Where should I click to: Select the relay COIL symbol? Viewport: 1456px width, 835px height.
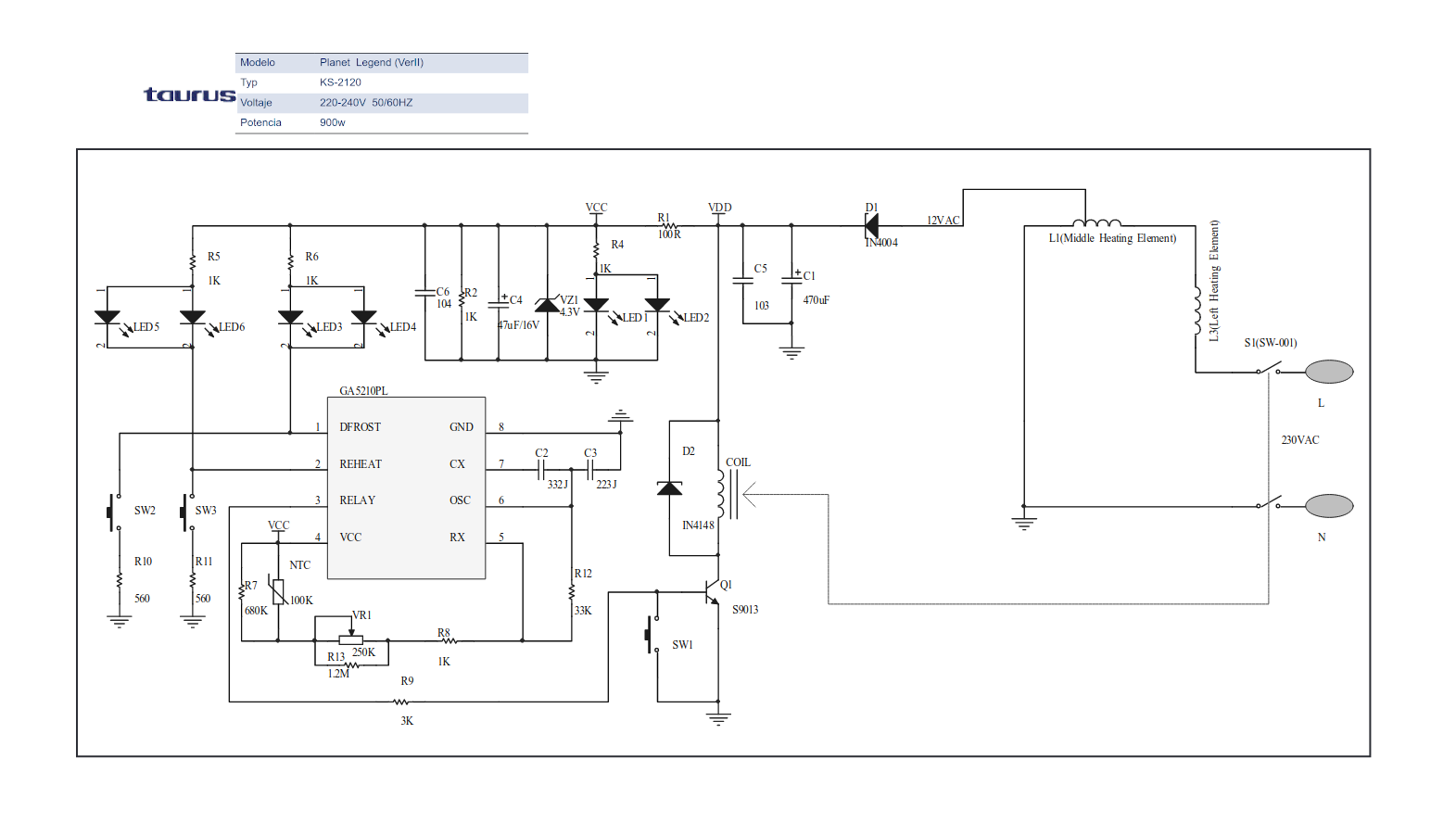click(x=722, y=494)
